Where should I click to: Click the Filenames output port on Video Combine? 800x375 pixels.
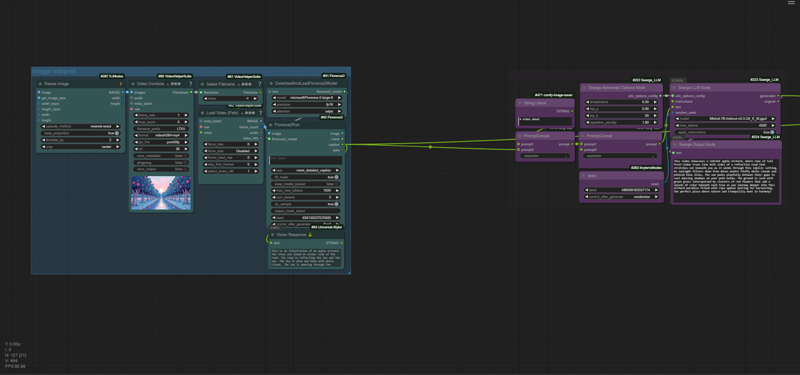pos(191,92)
